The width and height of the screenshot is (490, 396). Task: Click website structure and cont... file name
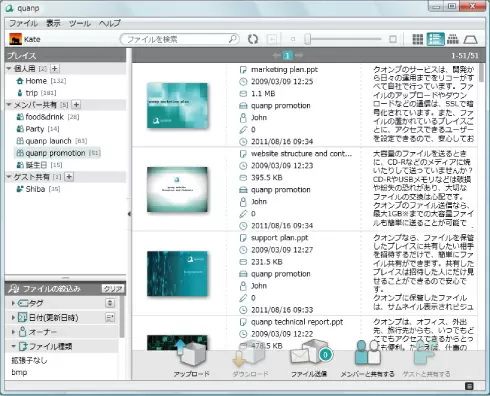tap(301, 154)
